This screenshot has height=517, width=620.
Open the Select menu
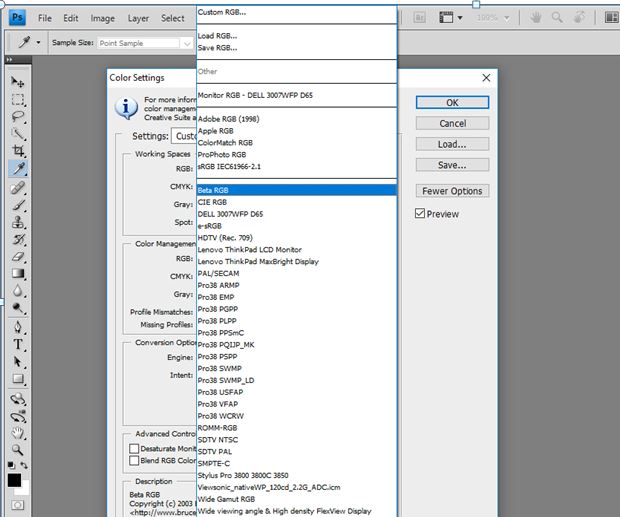tap(172, 18)
